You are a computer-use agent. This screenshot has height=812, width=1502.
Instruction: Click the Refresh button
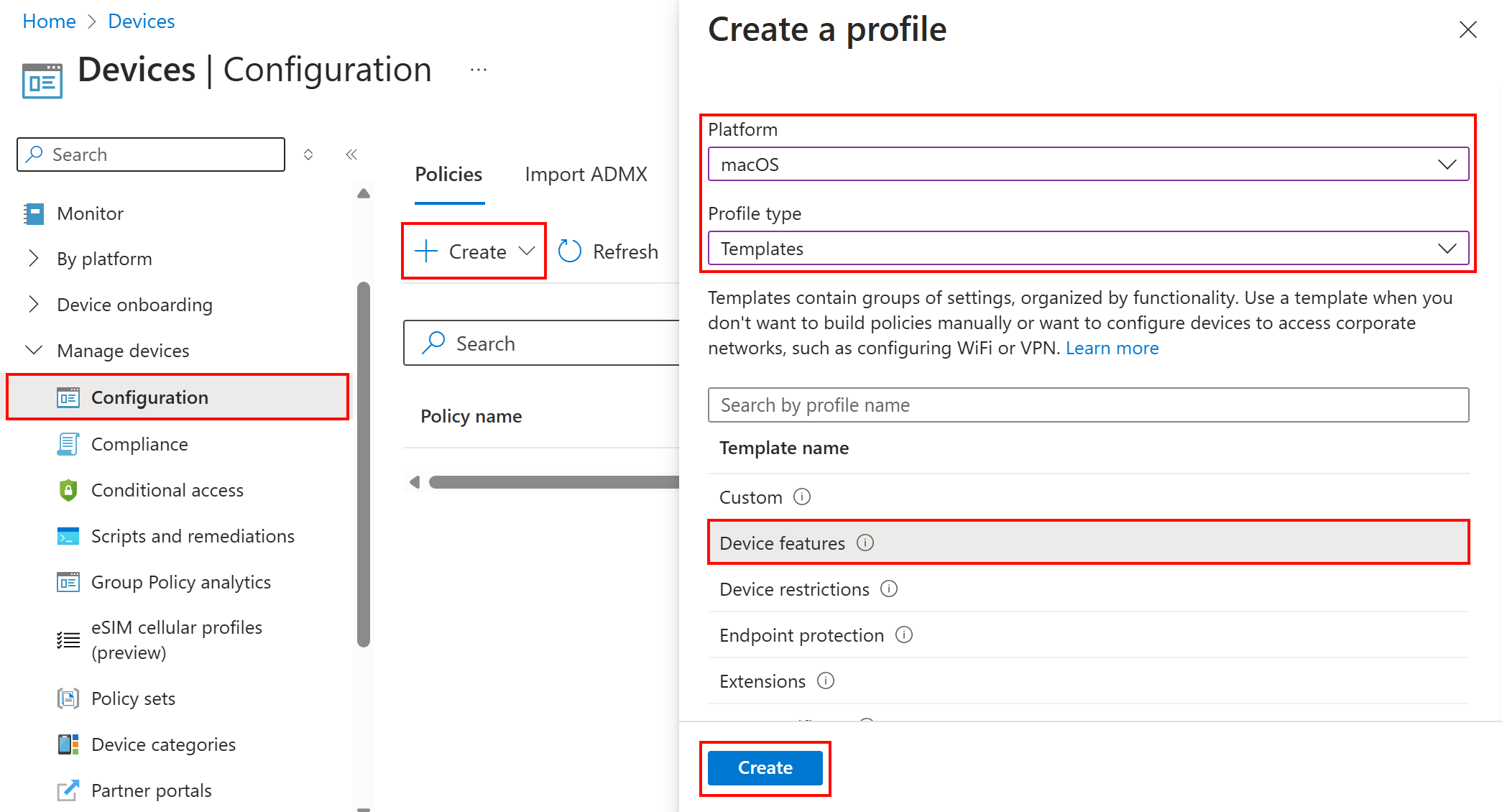[x=610, y=252]
